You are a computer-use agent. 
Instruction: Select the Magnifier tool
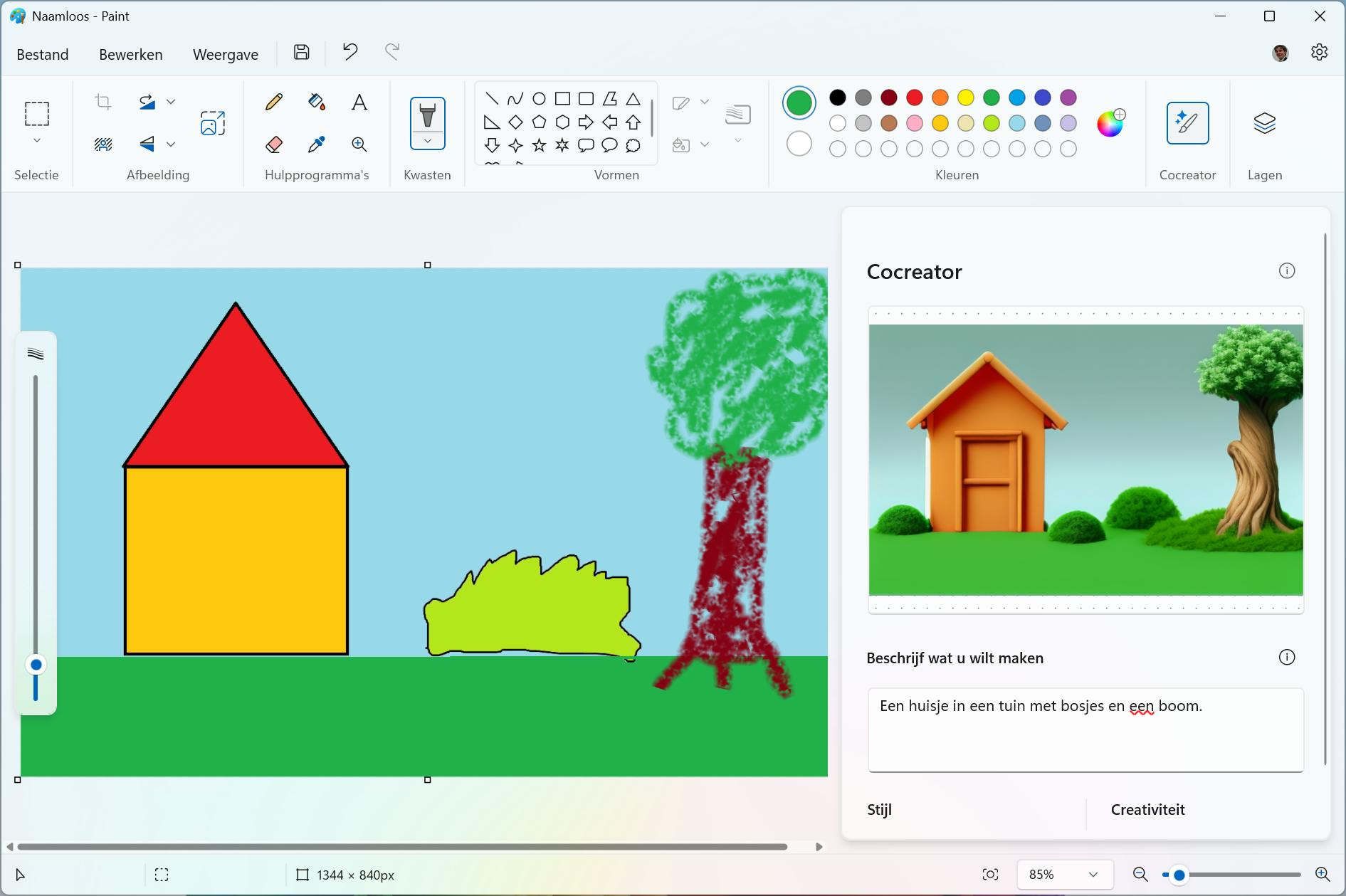click(x=359, y=144)
